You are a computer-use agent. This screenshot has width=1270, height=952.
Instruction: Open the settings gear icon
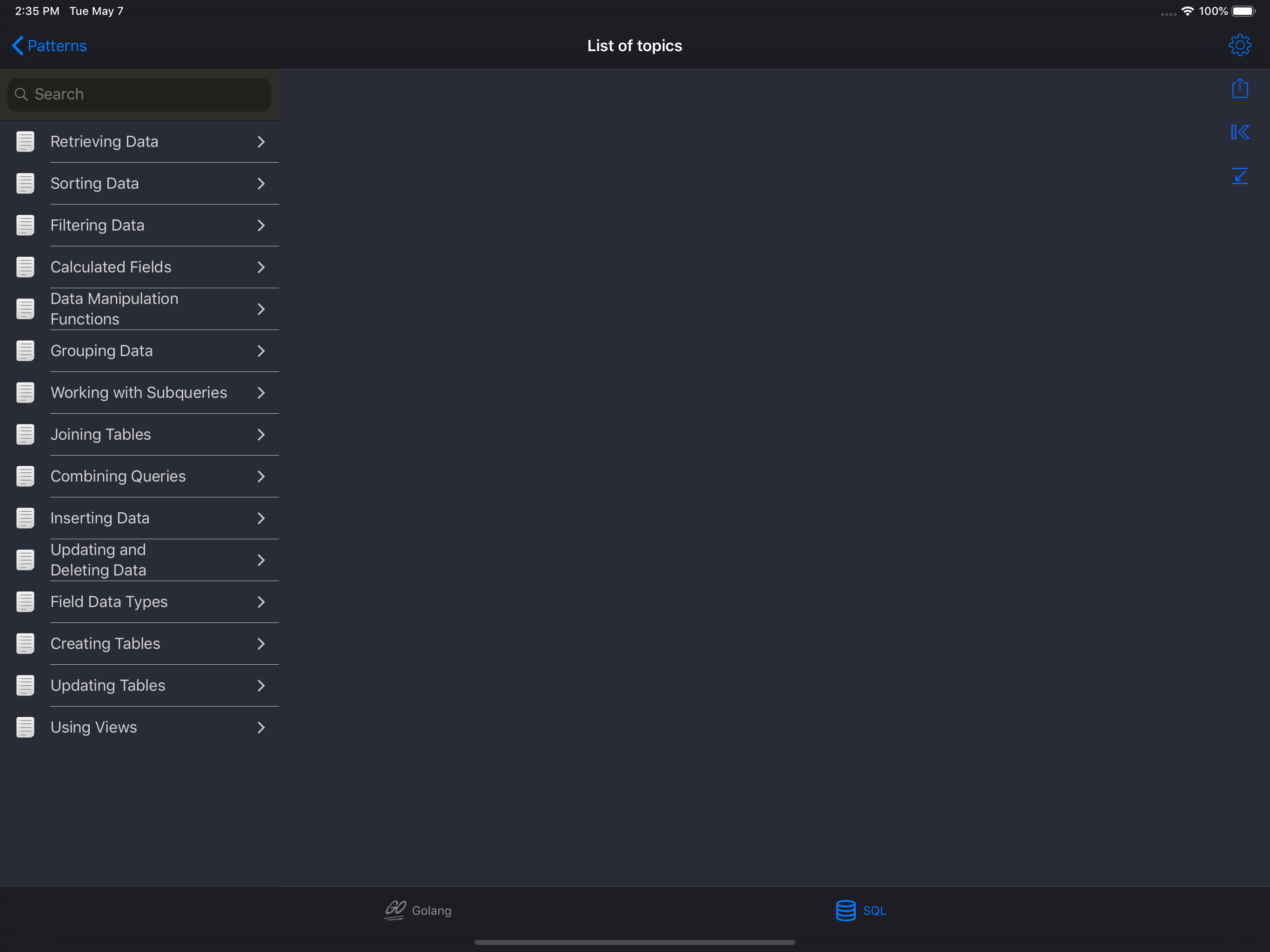click(x=1240, y=46)
